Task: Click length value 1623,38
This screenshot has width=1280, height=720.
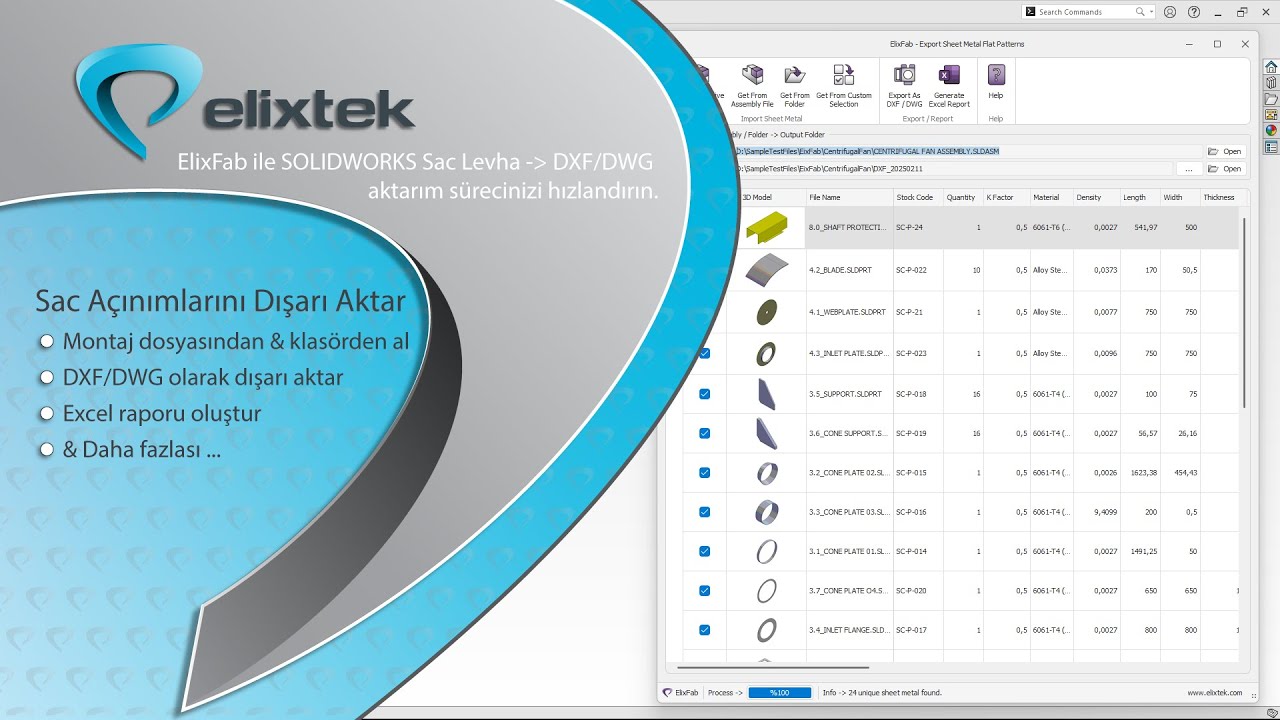Action: pos(1141,472)
